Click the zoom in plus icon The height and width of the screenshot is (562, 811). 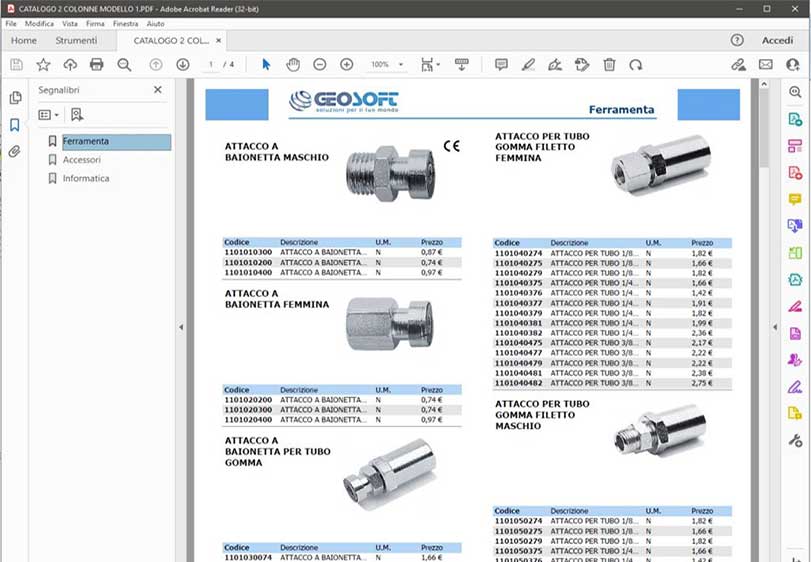click(x=347, y=64)
